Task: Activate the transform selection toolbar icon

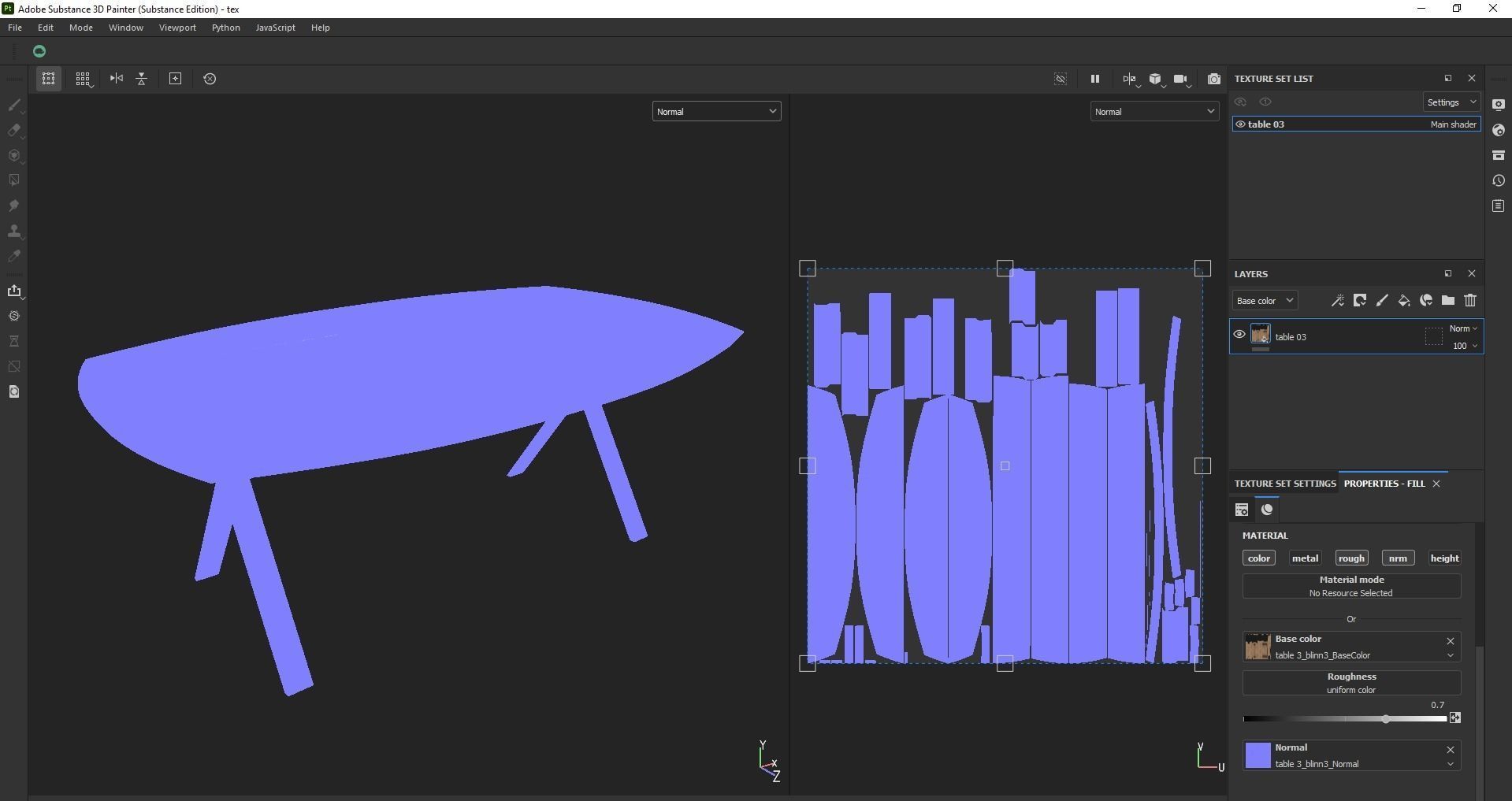Action: 48,79
